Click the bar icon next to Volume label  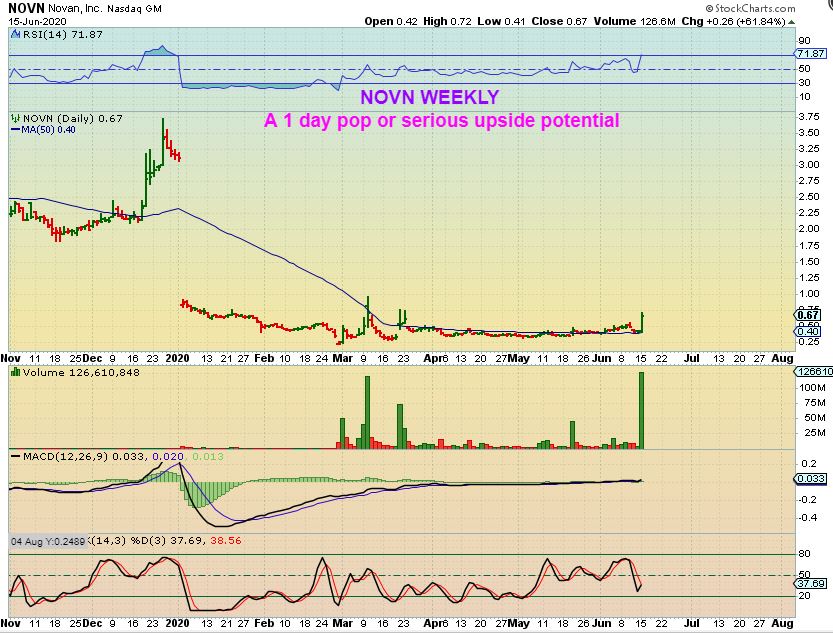click(13, 372)
